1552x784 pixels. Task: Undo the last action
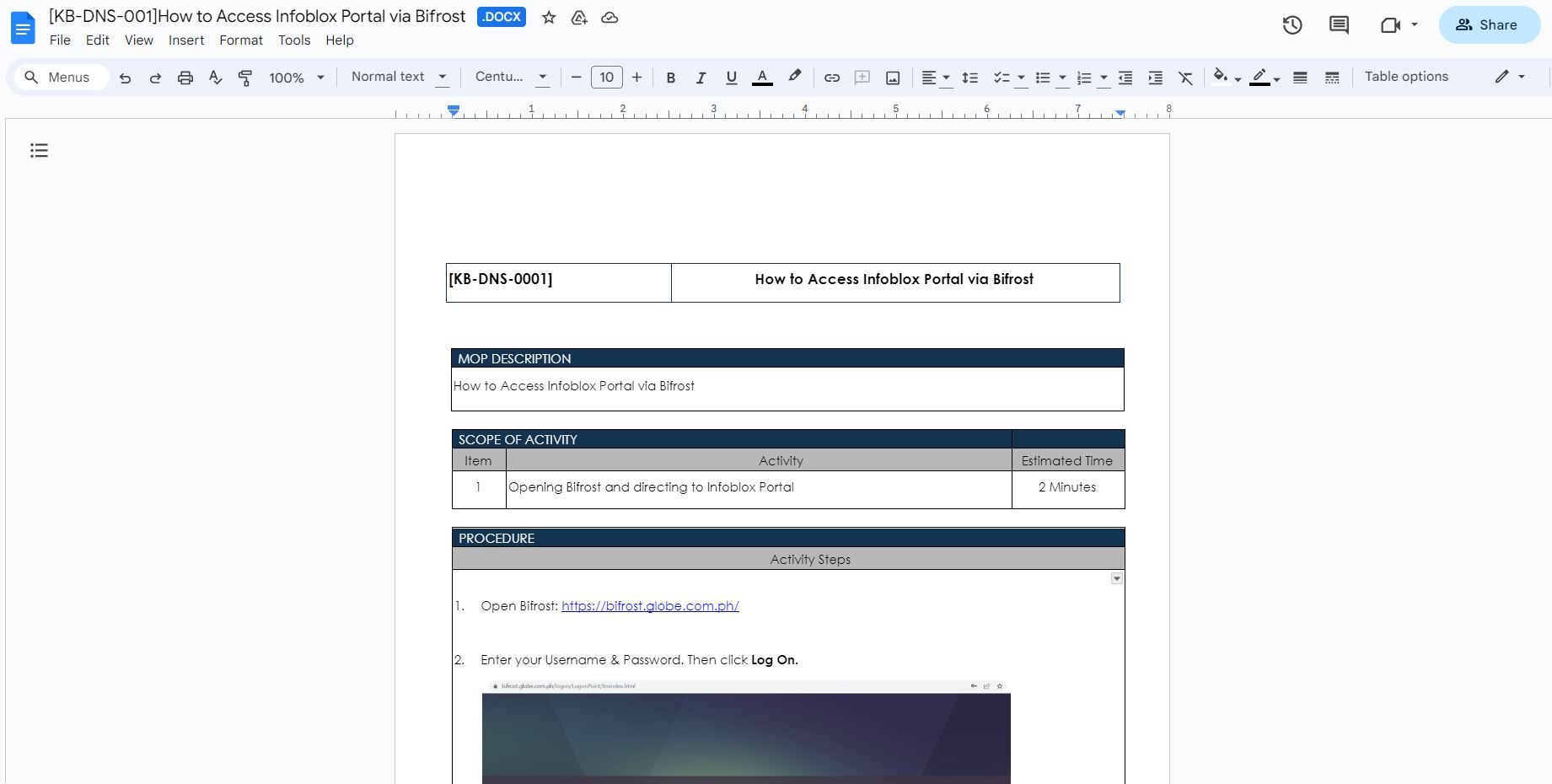click(x=125, y=78)
